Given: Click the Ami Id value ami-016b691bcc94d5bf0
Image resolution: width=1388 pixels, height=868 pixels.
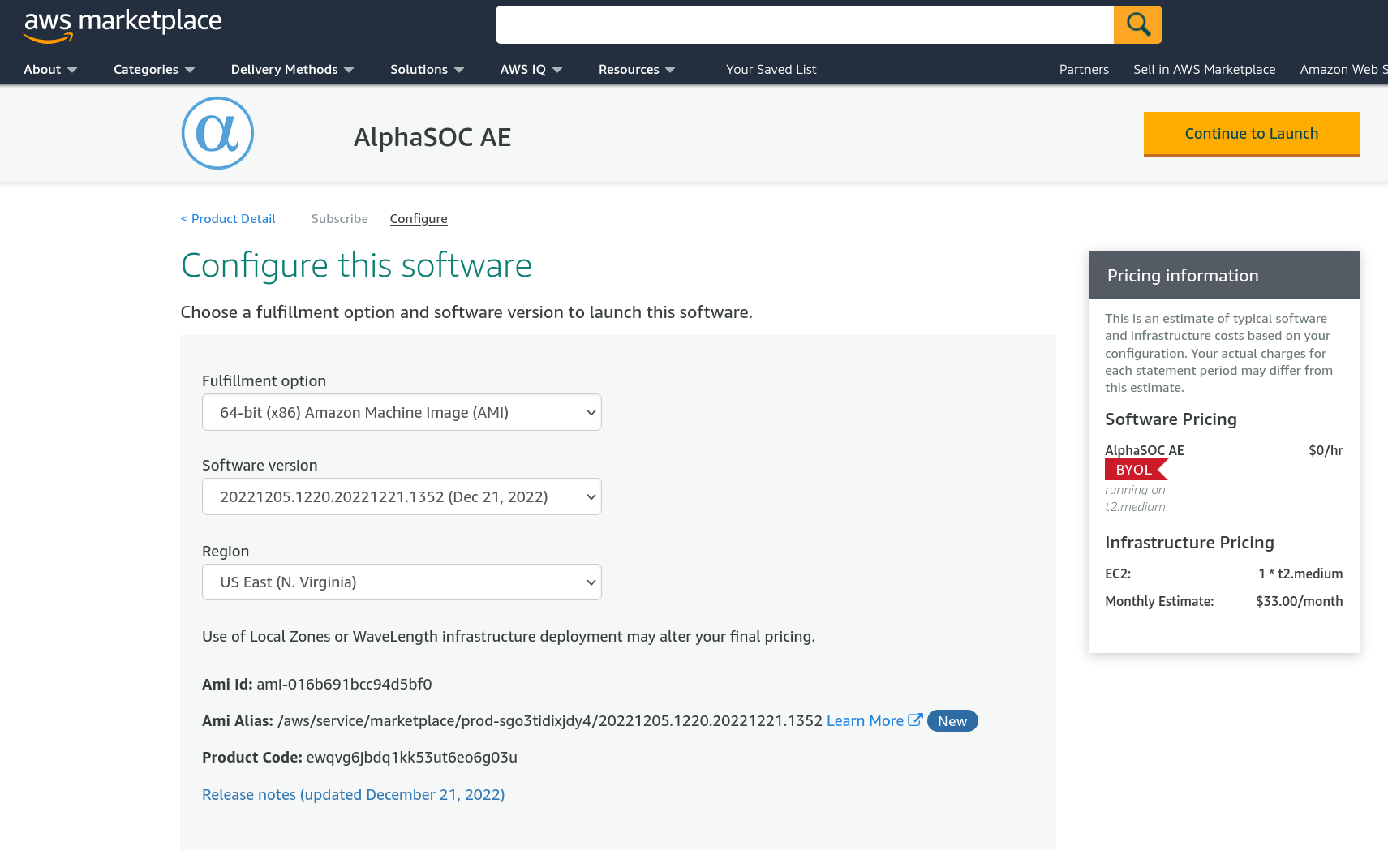Looking at the screenshot, I should pyautogui.click(x=344, y=685).
